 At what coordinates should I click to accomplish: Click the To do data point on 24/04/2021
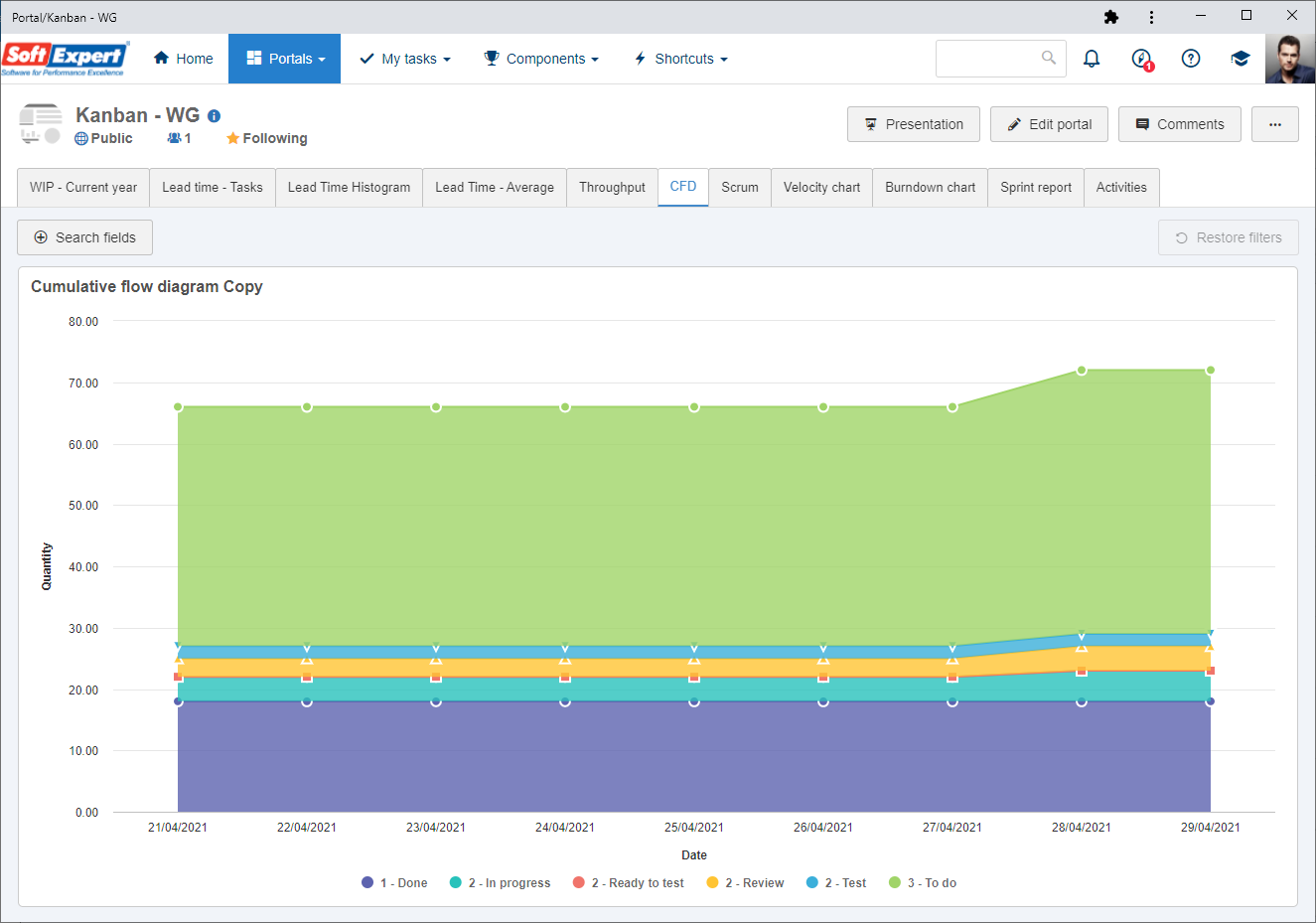565,407
